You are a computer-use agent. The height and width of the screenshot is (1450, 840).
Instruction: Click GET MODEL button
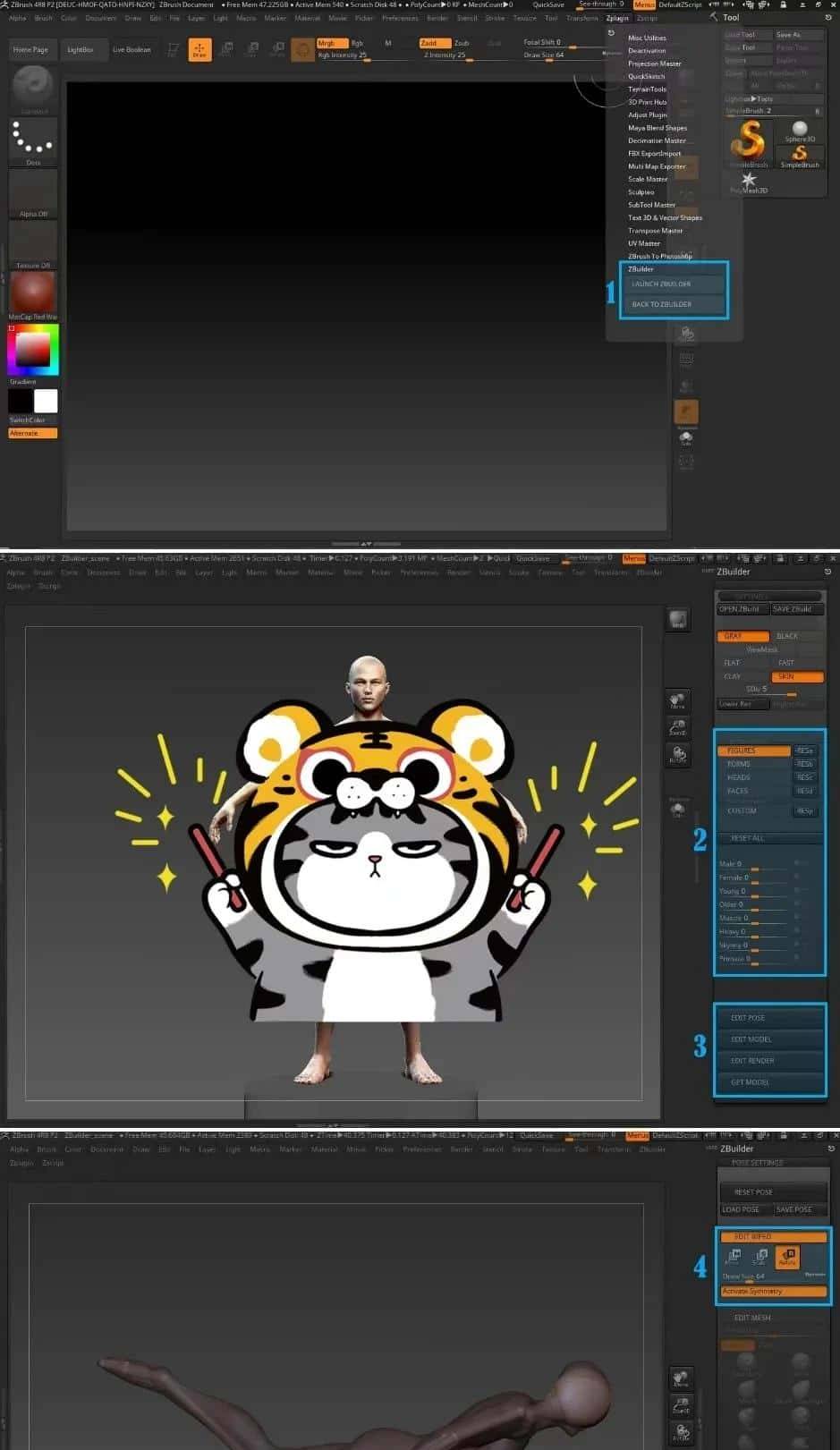(769, 1082)
